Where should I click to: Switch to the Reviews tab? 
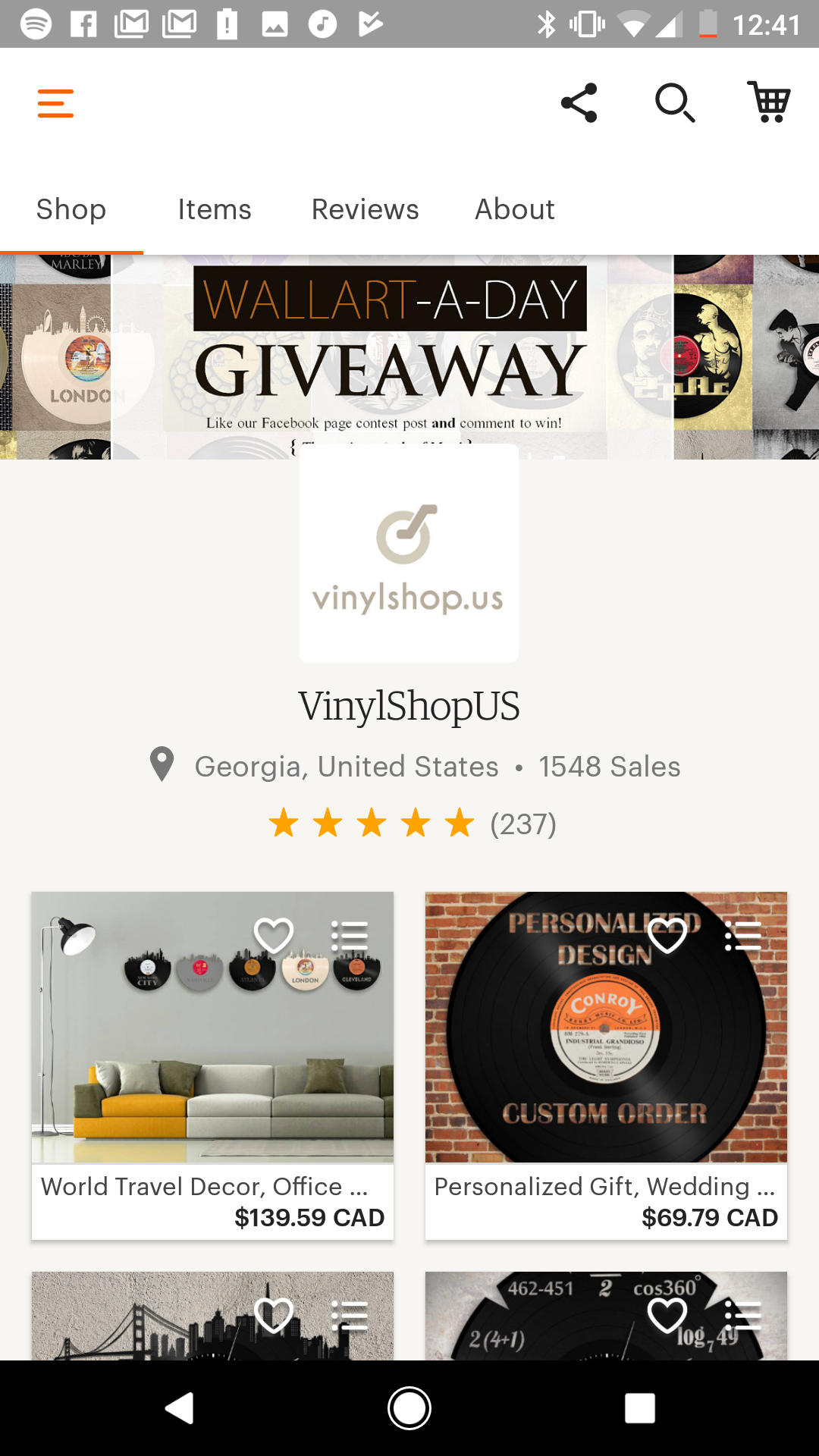[366, 209]
